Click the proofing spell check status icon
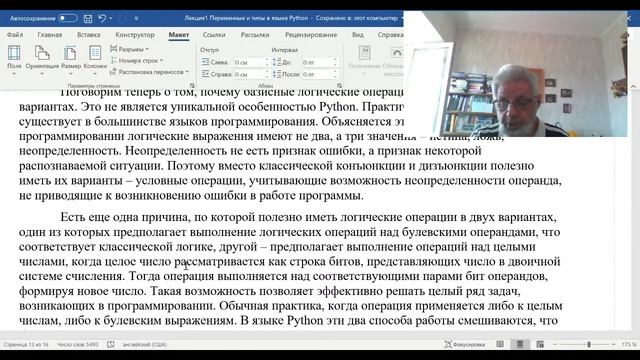640x360 pixels. pos(111,344)
